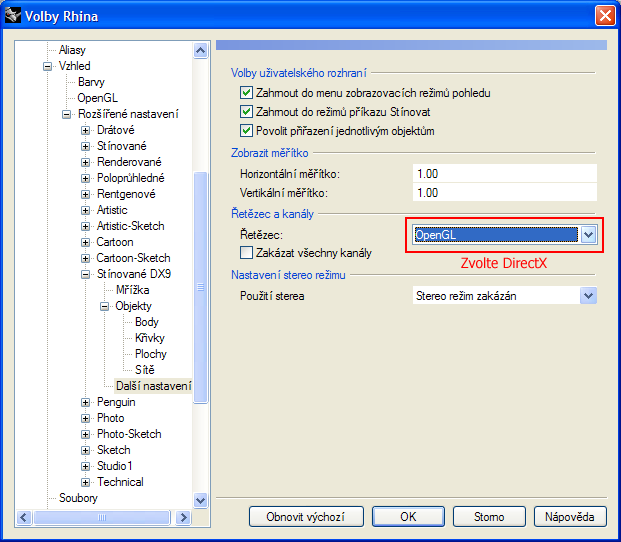Click the Horizontální měřítko input field

503,174
